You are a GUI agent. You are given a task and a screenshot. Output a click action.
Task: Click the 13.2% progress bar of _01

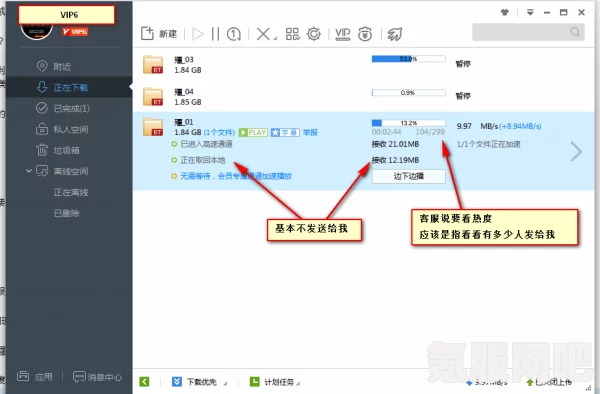click(x=409, y=123)
